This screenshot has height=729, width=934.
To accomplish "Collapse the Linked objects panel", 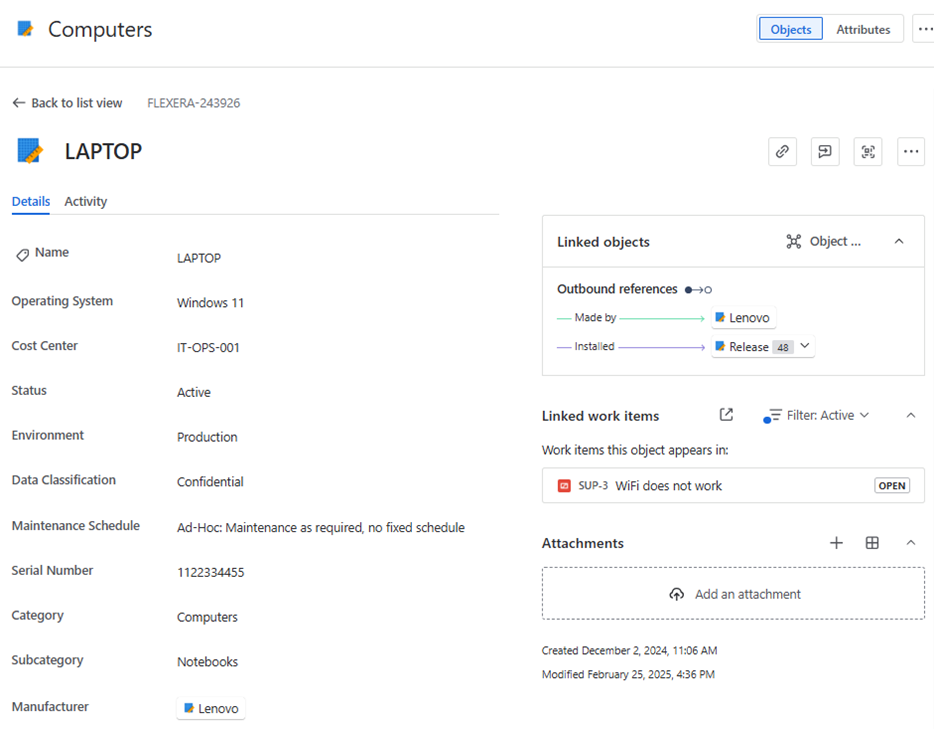I will (x=898, y=241).
